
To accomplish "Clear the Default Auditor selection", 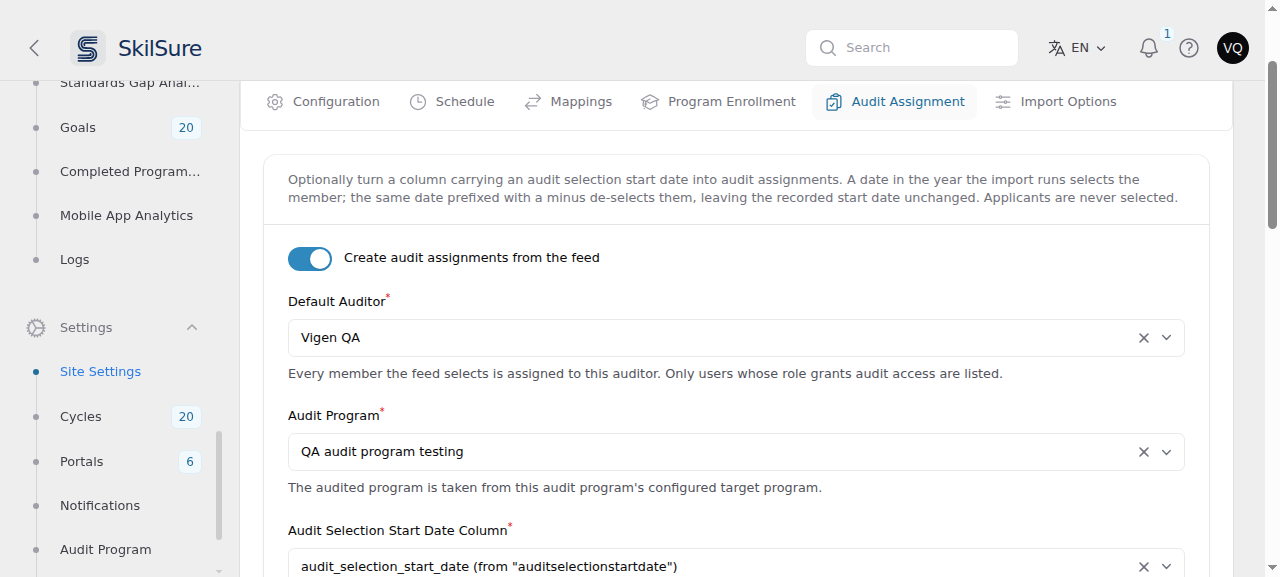I will 1144,338.
